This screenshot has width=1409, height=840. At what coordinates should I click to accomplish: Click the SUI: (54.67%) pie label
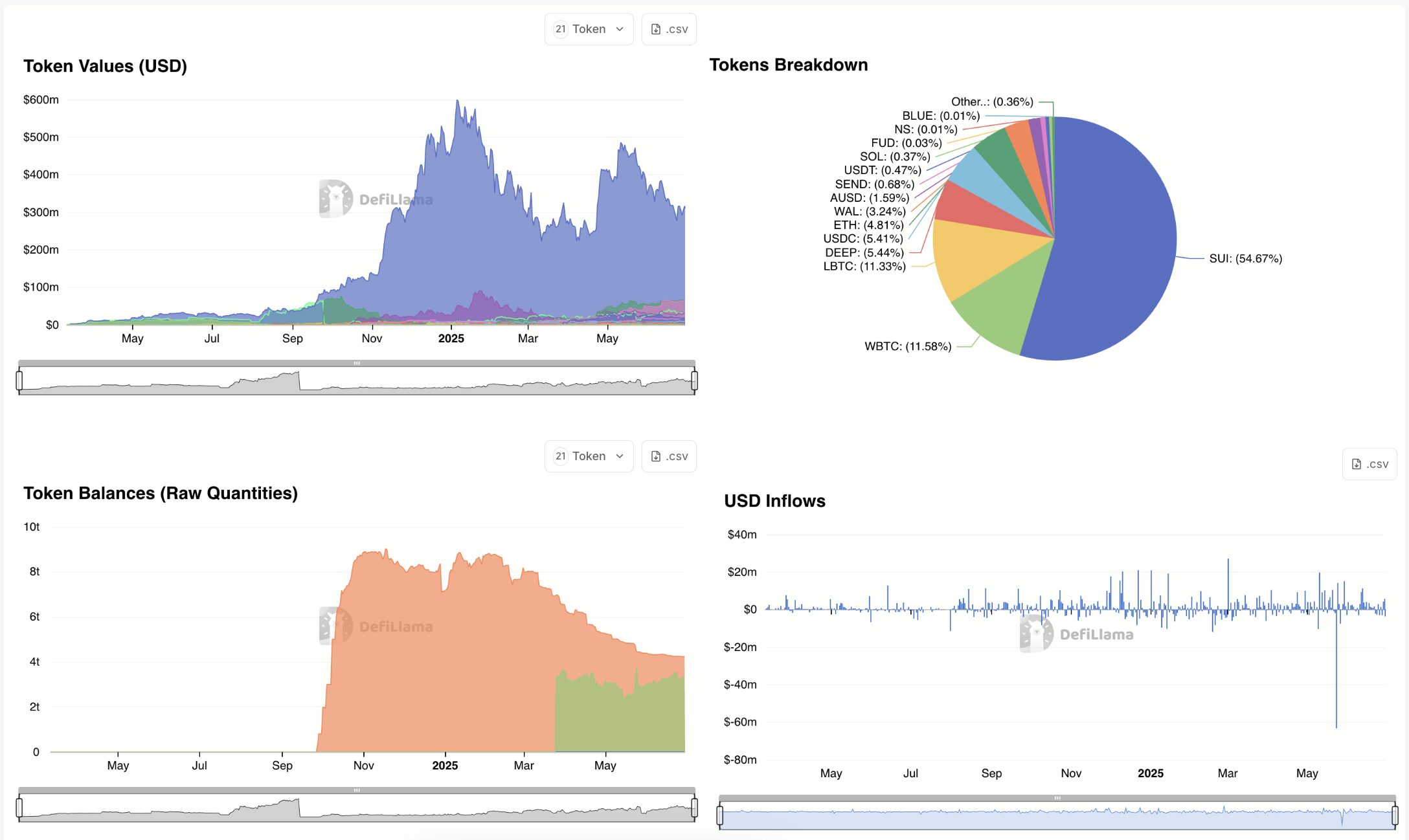(1245, 259)
